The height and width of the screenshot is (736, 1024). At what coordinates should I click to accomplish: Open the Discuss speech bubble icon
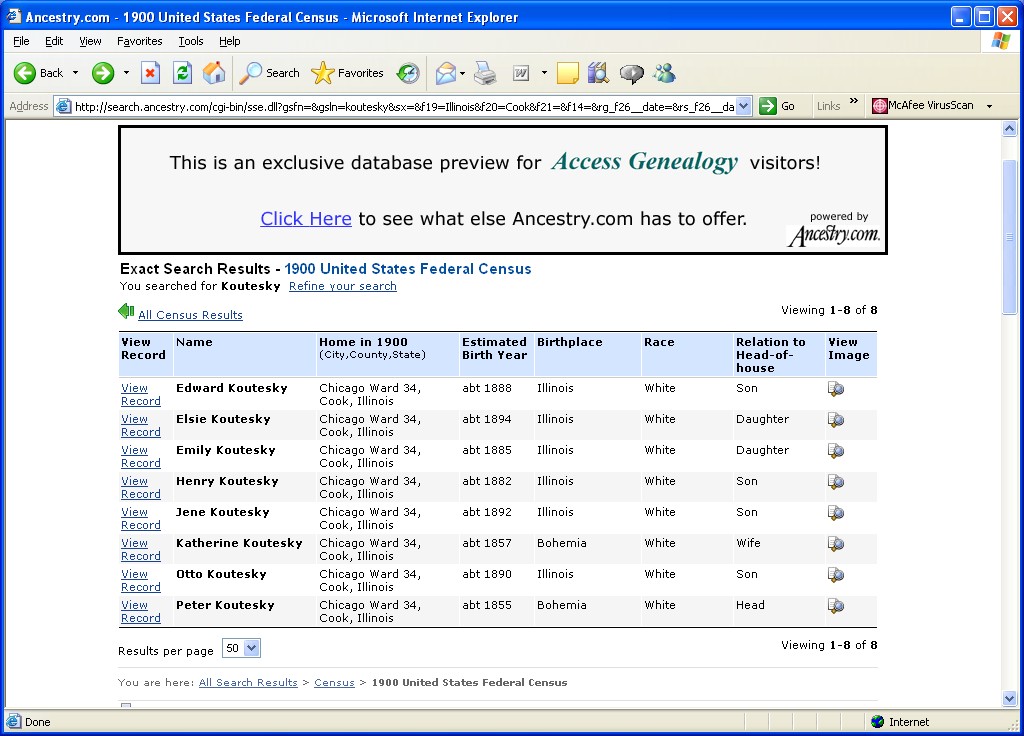631,73
